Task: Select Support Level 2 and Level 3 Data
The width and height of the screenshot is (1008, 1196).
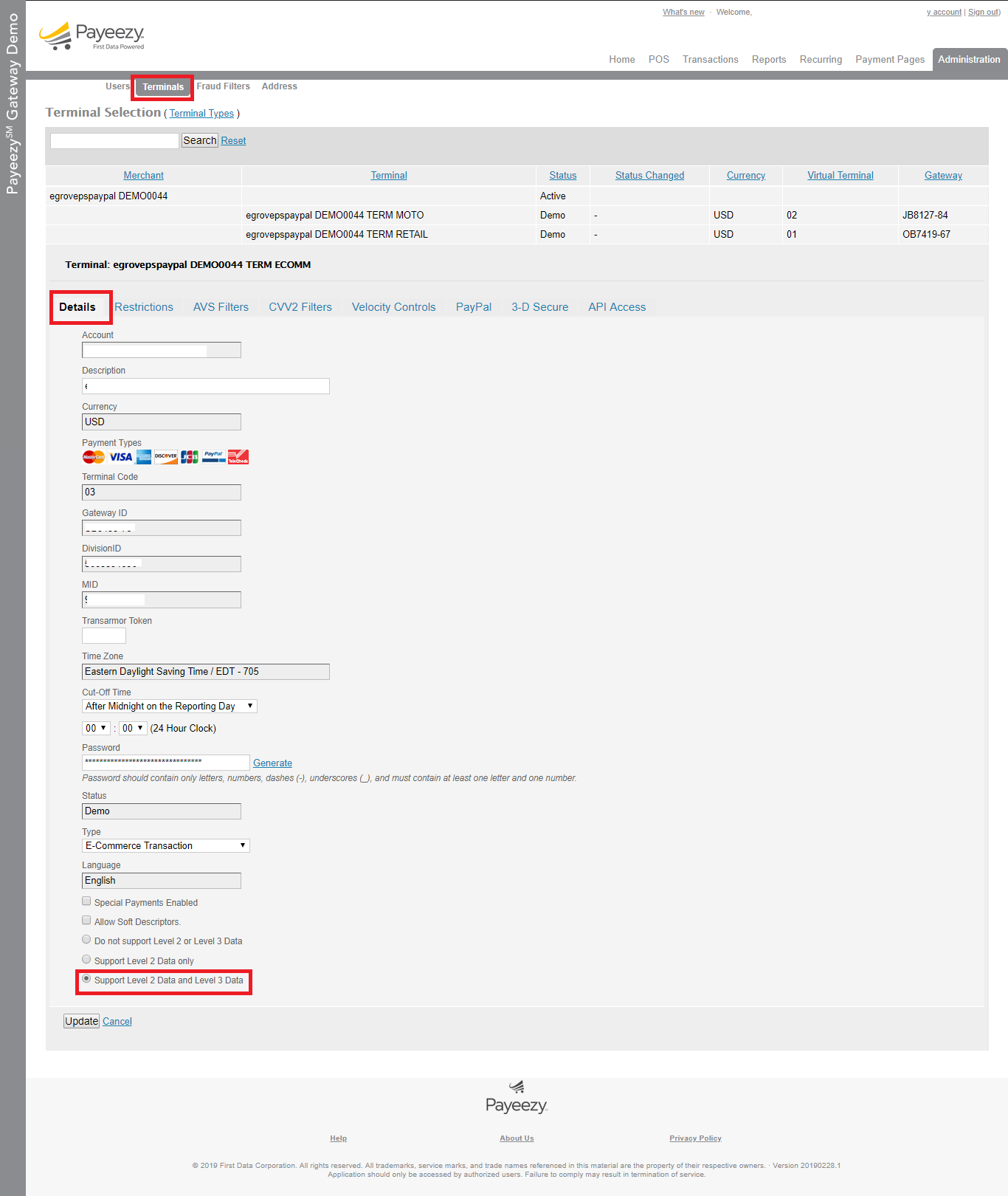Action: point(86,979)
